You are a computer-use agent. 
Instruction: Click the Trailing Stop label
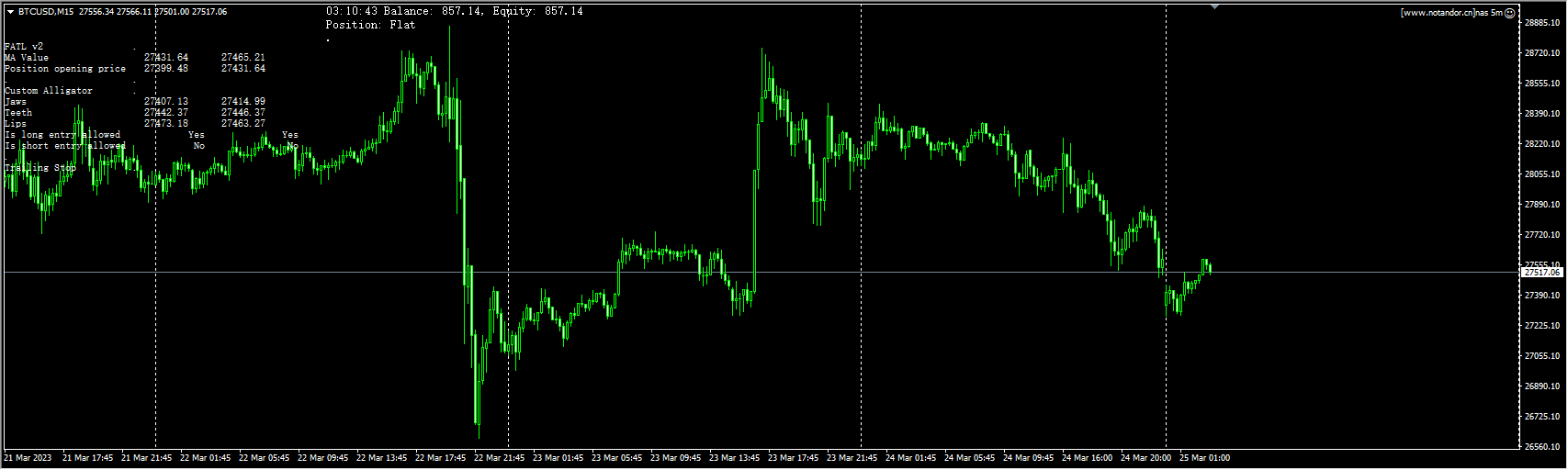[x=40, y=167]
